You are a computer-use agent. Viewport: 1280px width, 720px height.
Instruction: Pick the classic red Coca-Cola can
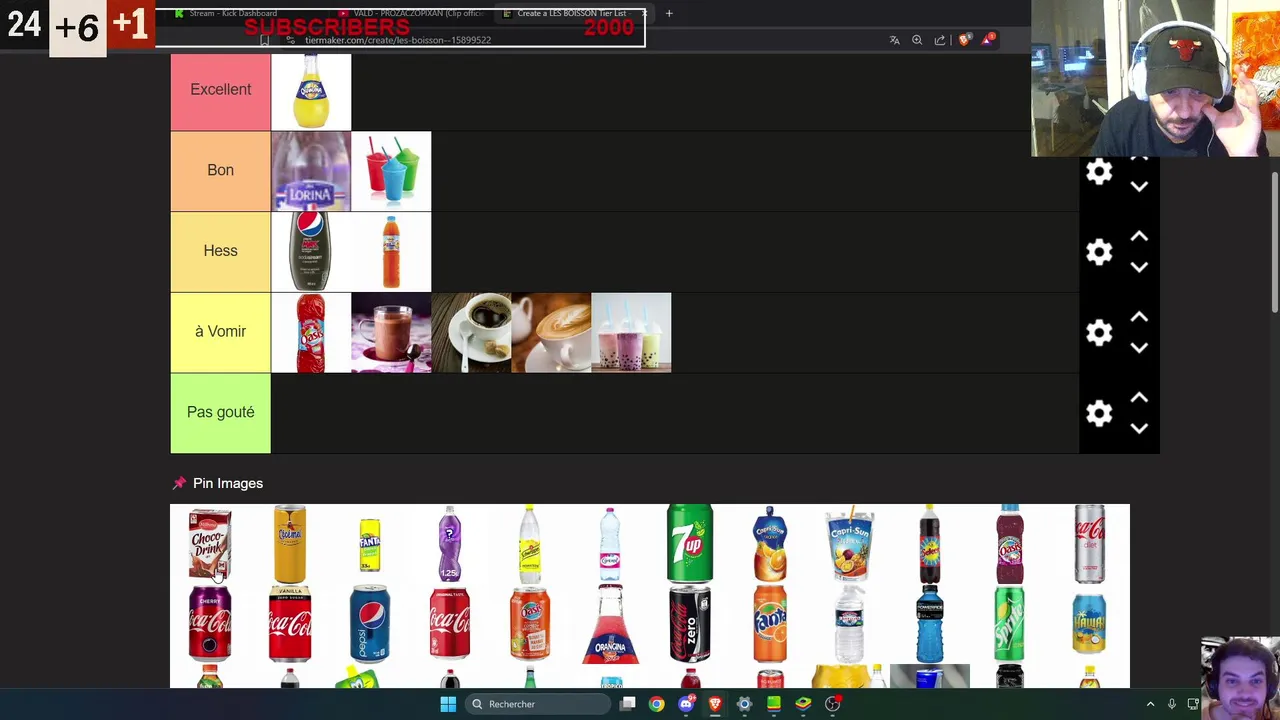pos(450,624)
